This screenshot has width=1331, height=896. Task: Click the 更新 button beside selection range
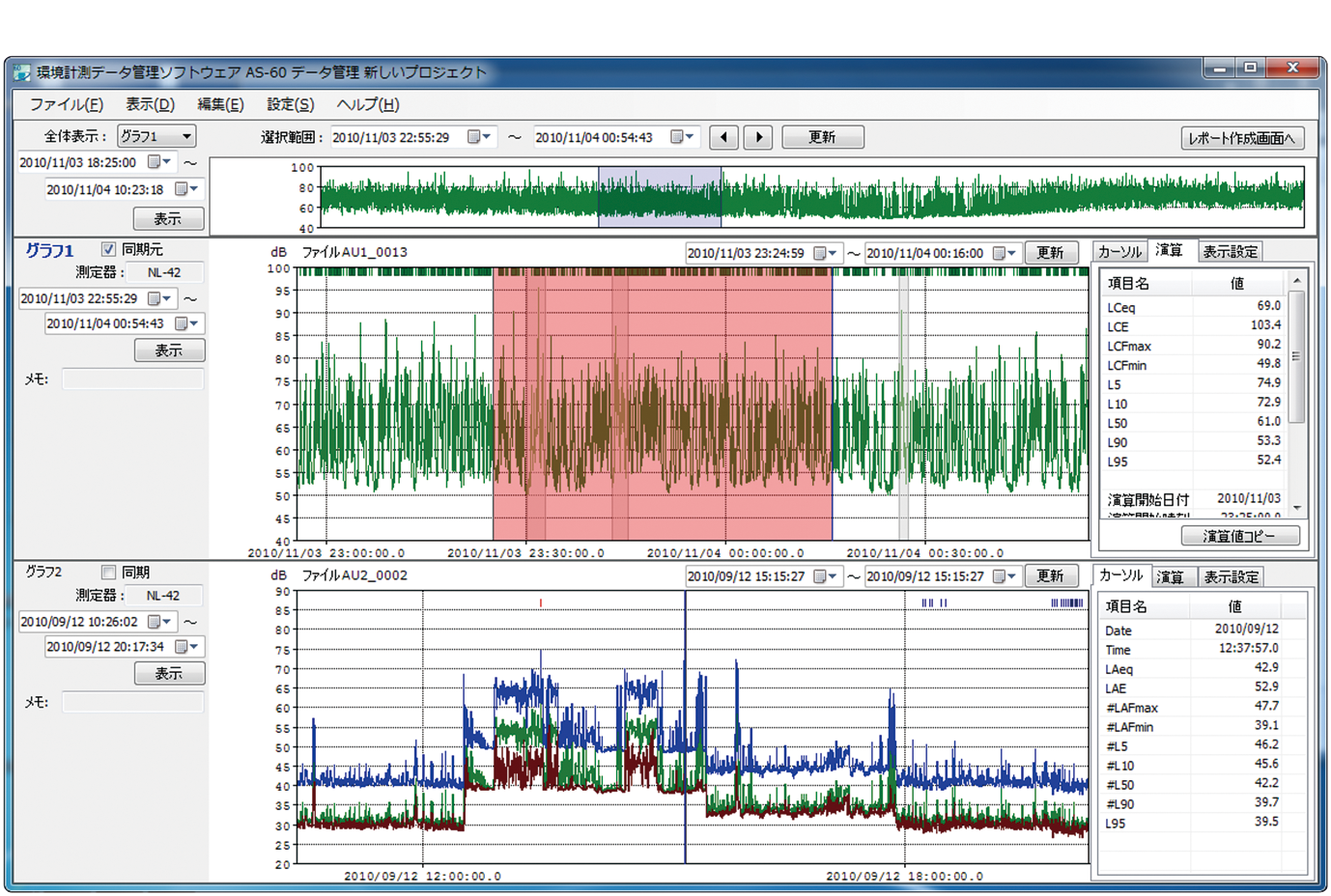point(822,137)
